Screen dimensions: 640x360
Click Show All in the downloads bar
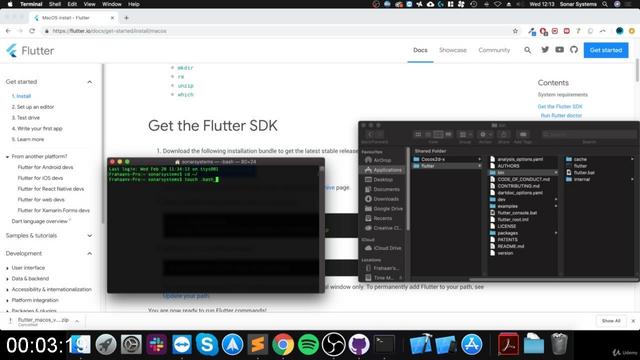611,321
